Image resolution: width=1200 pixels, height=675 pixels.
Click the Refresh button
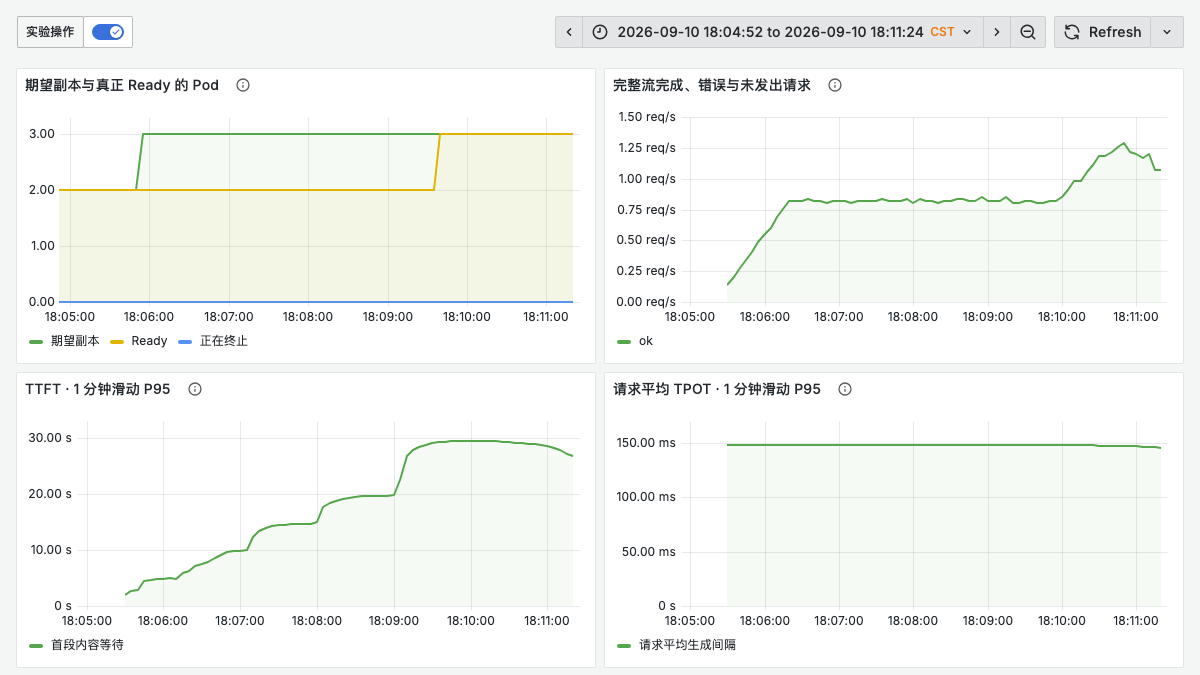(x=1102, y=32)
